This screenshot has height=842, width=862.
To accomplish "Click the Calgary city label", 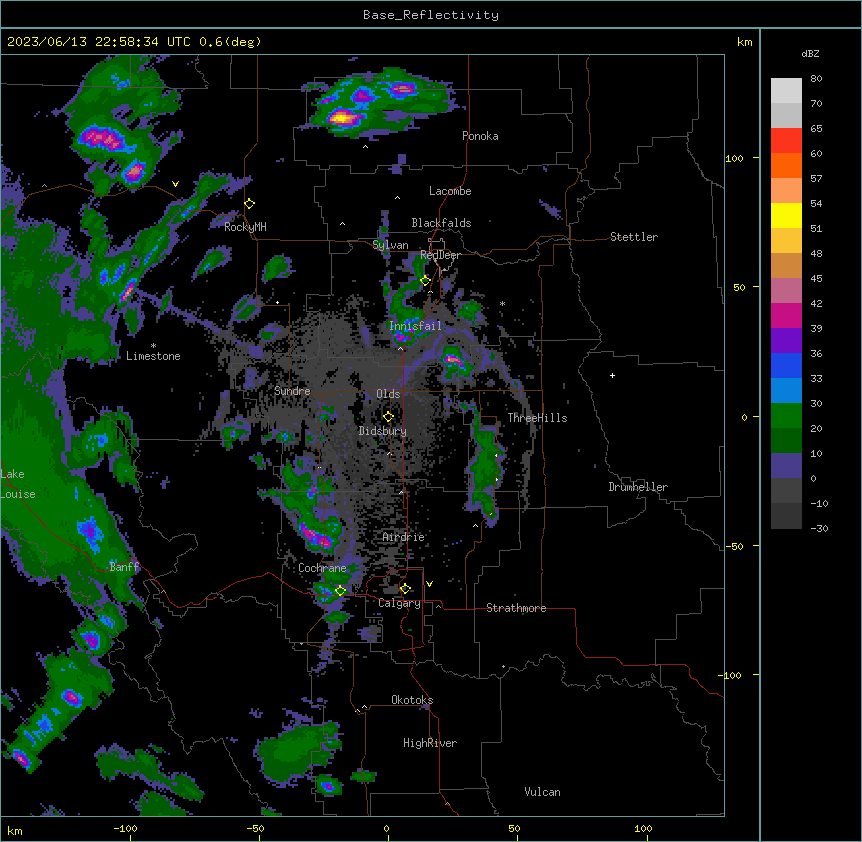I will coord(399,603).
